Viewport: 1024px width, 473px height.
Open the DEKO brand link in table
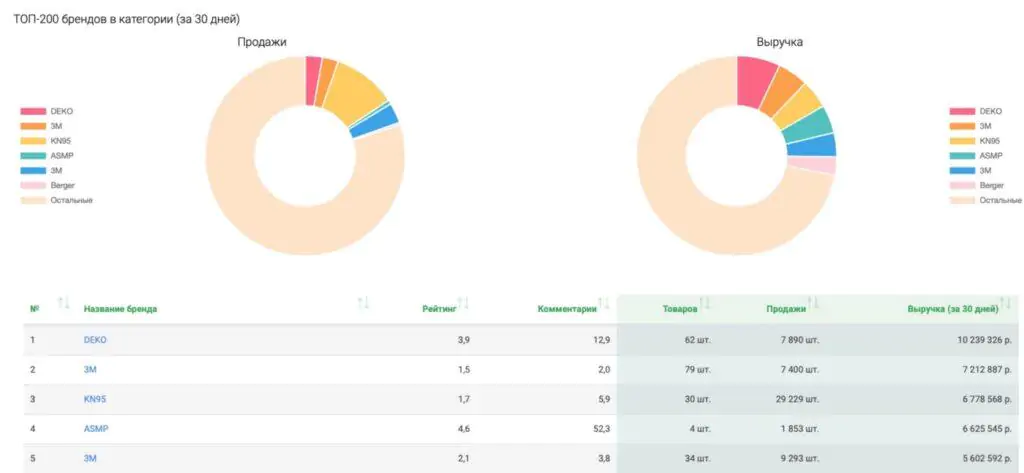[95, 340]
